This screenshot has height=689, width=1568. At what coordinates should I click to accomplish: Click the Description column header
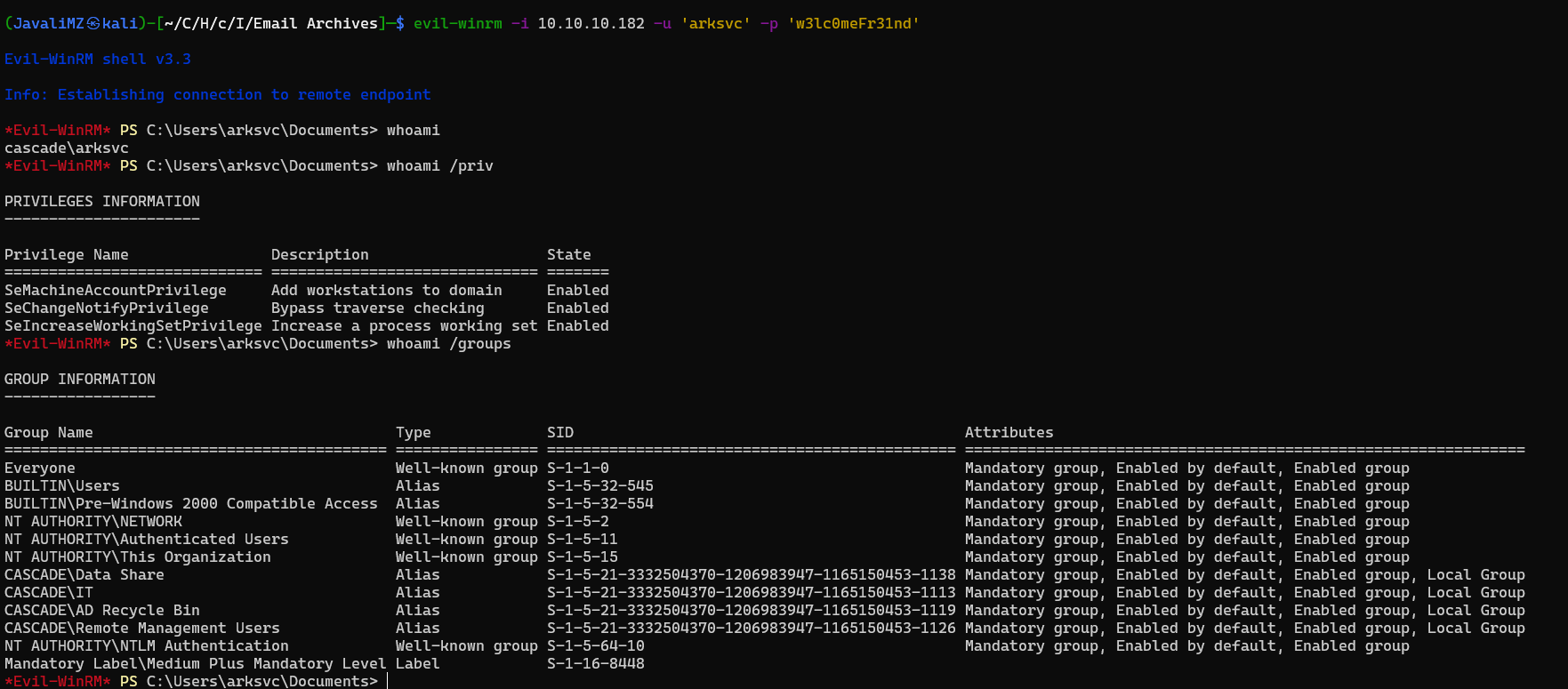[320, 254]
